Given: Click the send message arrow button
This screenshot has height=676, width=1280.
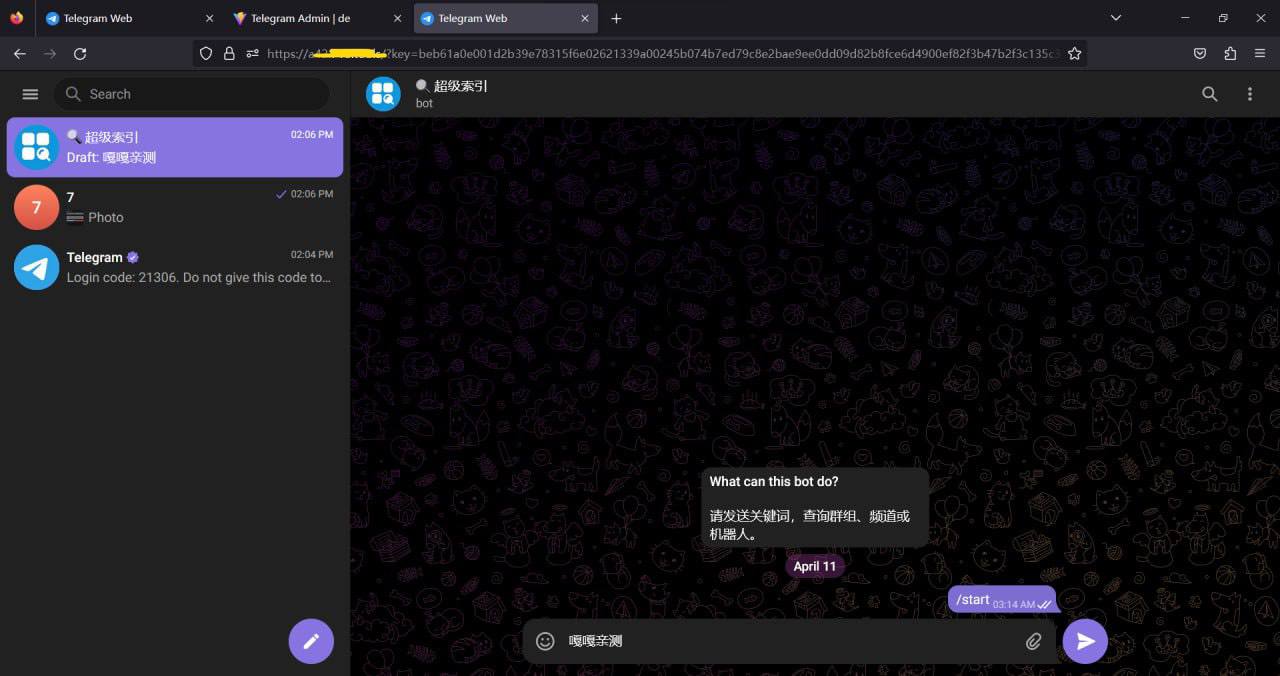Looking at the screenshot, I should (x=1085, y=641).
